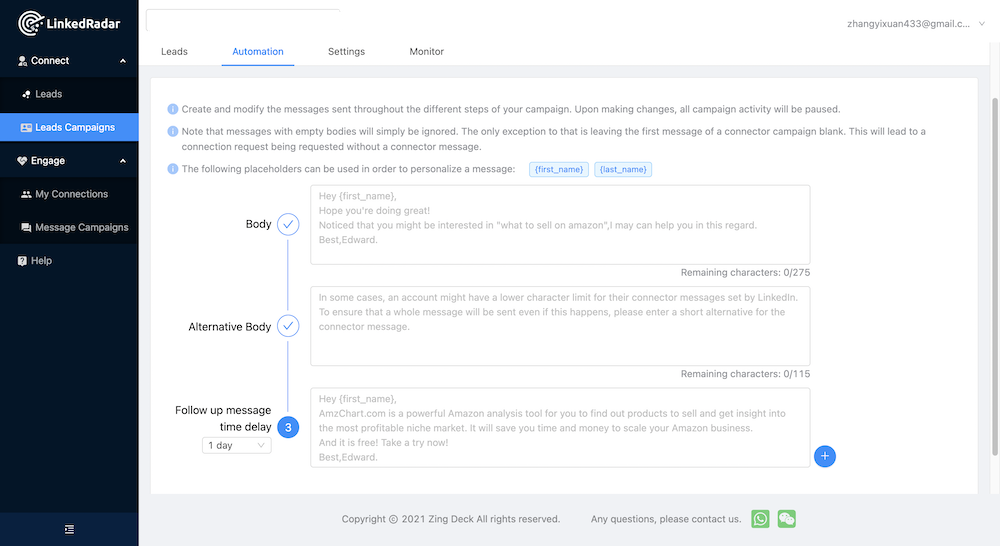Click 'Remaining characters: 0/115' text
This screenshot has height=546, width=1000.
click(x=745, y=374)
